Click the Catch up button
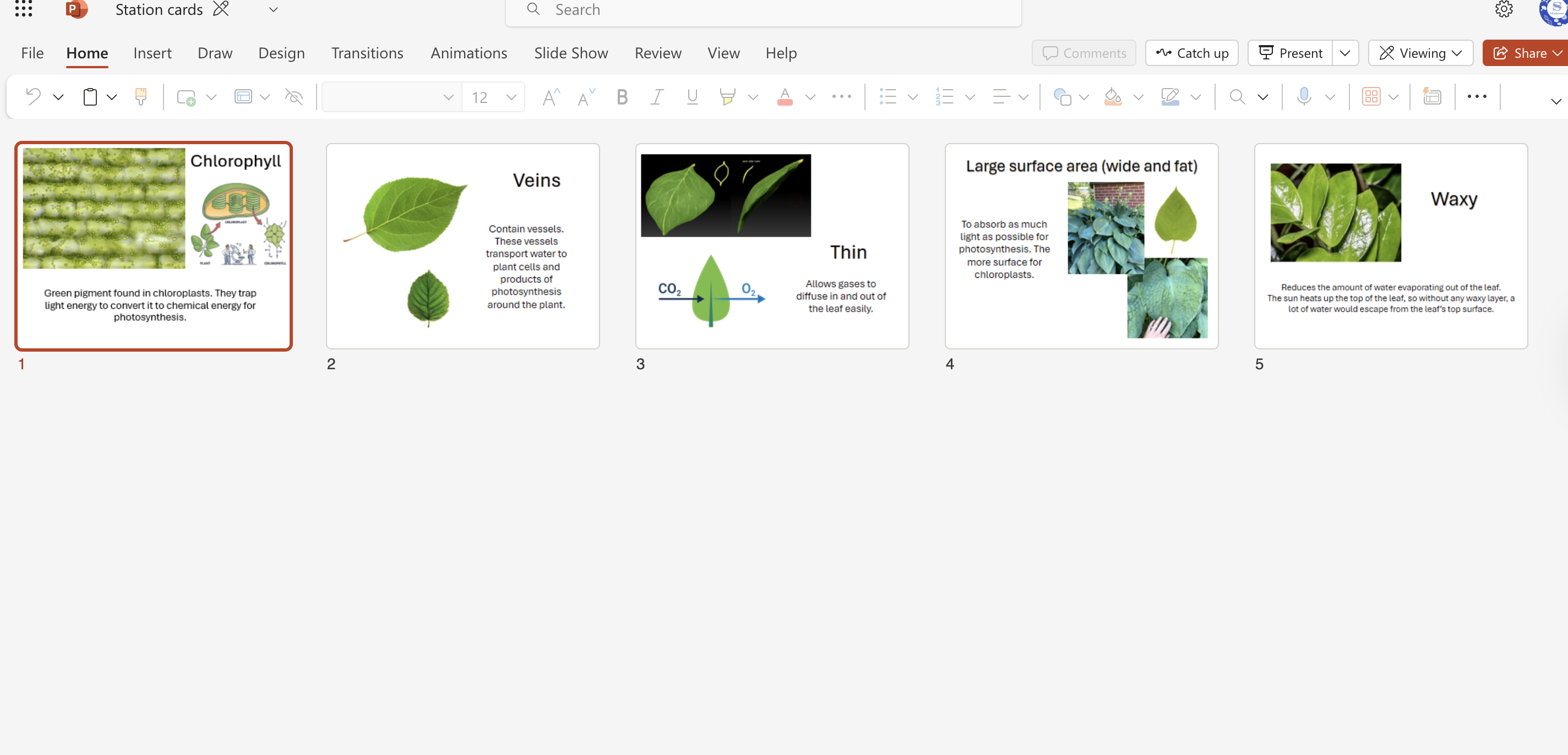This screenshot has height=755, width=1568. click(x=1192, y=53)
